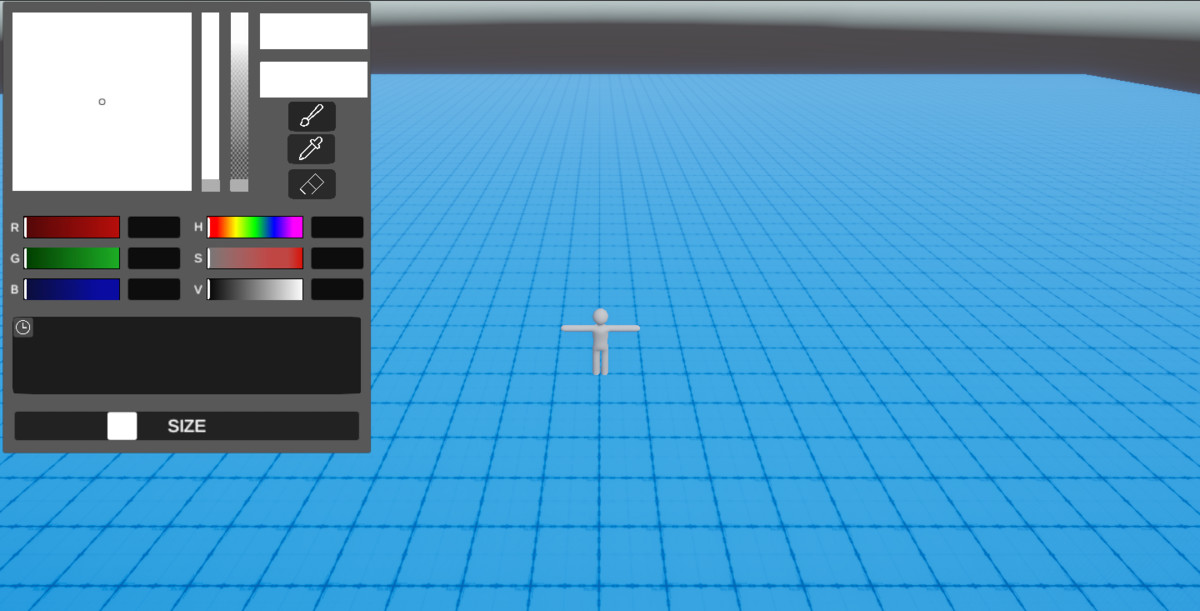Click the green G channel slider
Screen dimensions: 1200x611
(72, 258)
